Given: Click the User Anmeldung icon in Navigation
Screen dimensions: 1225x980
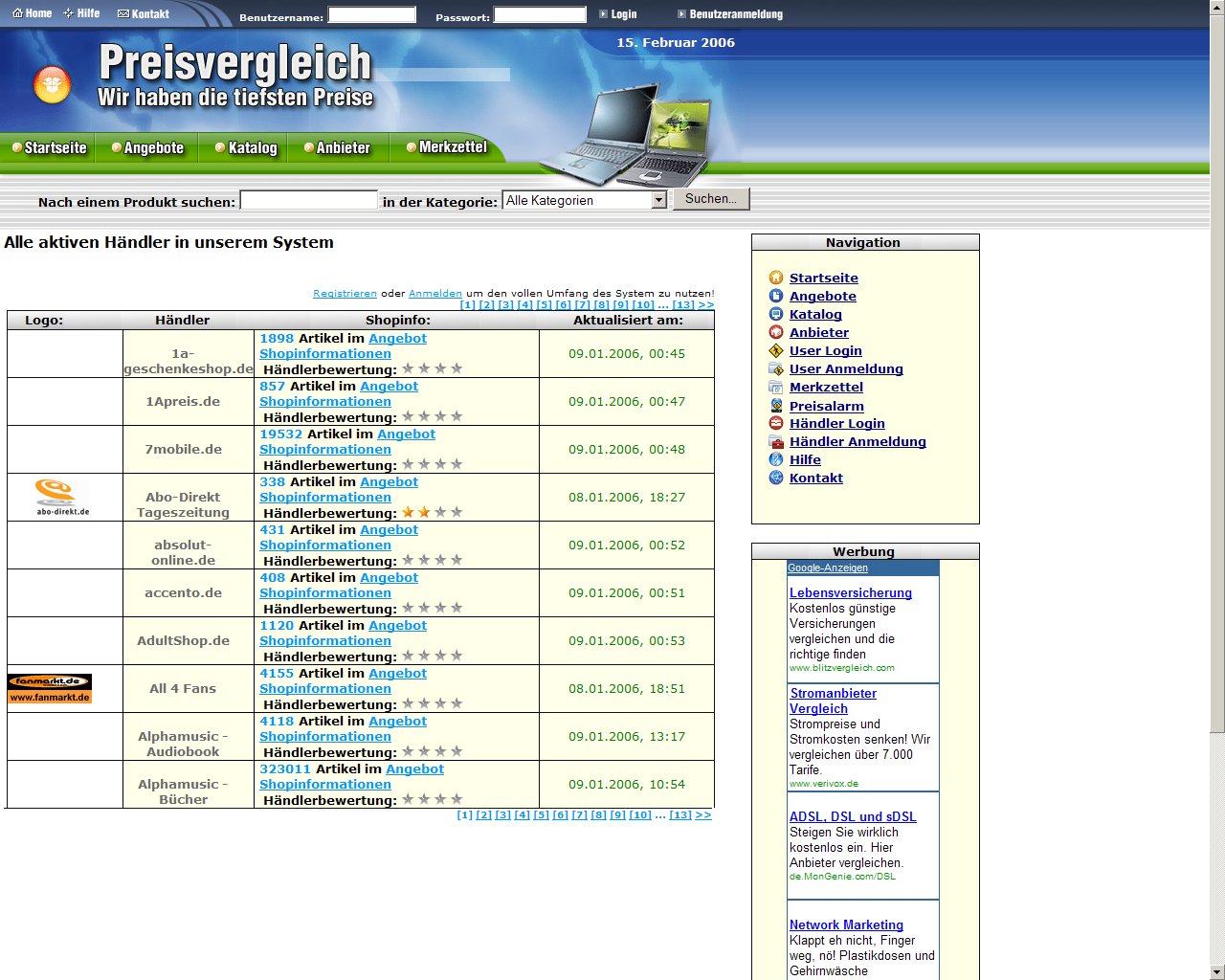Looking at the screenshot, I should pyautogui.click(x=776, y=368).
